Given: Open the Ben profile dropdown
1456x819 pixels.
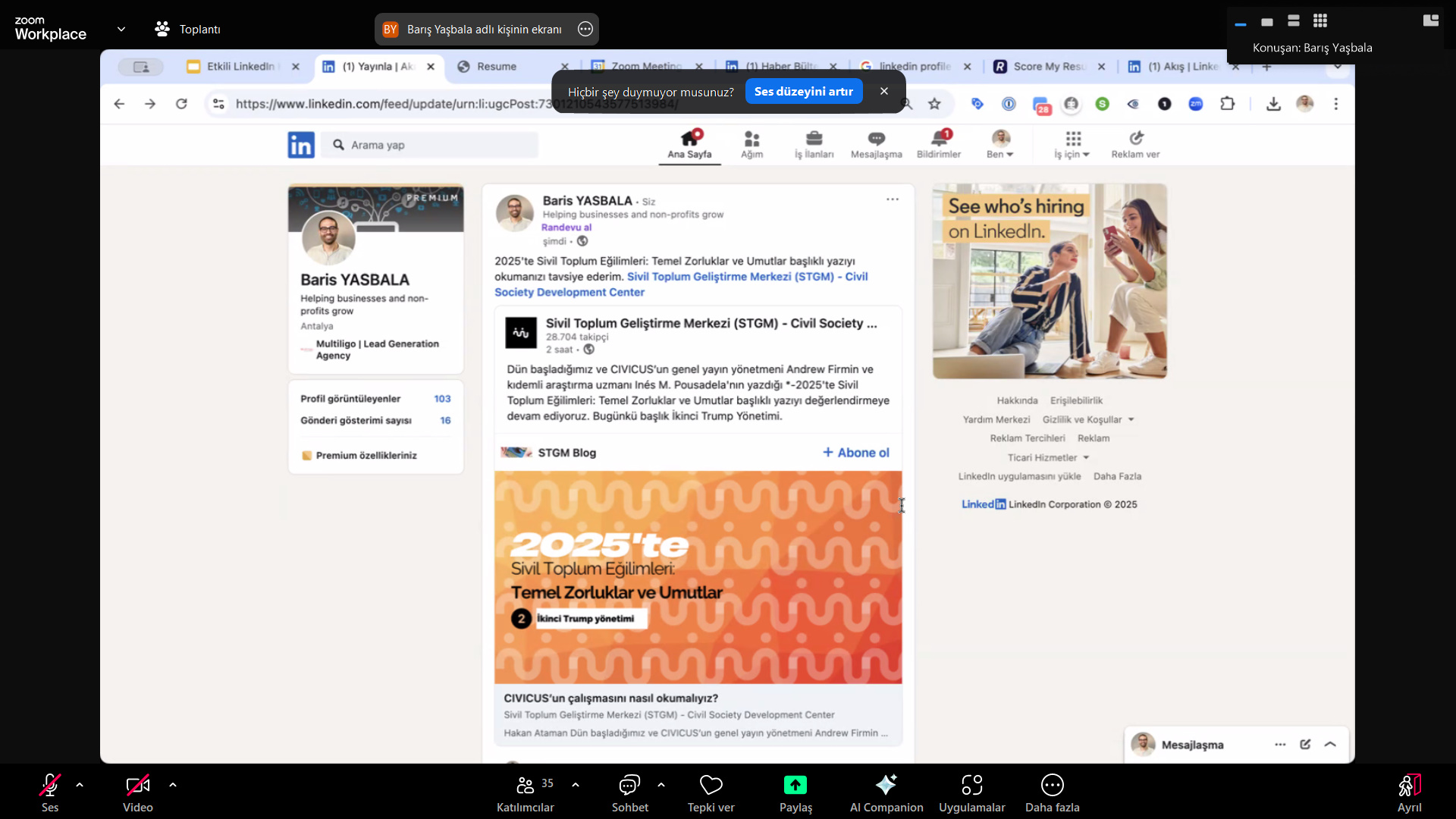Looking at the screenshot, I should tap(1000, 143).
